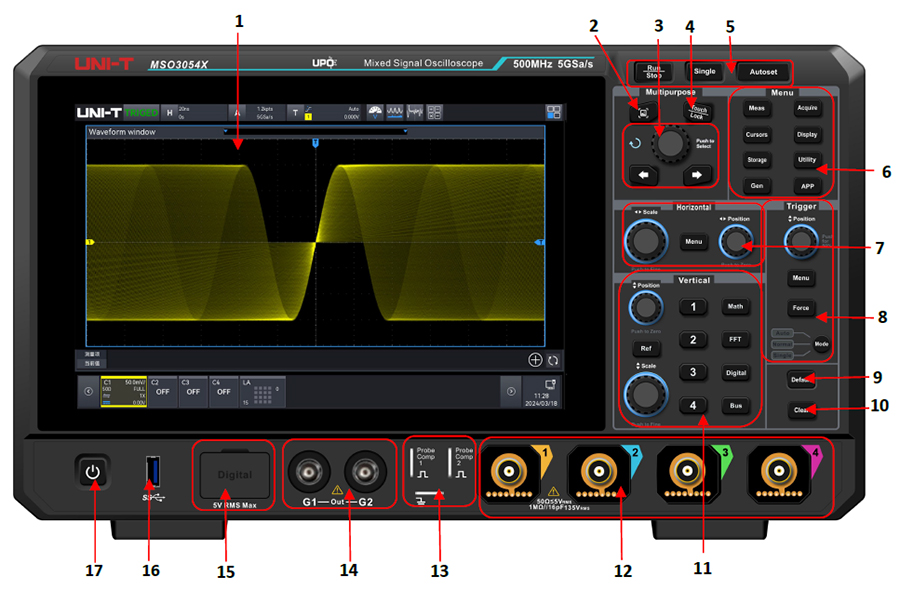The height and width of the screenshot is (590, 900).
Task: Click the channel 3 green BNC input
Action: 688,473
